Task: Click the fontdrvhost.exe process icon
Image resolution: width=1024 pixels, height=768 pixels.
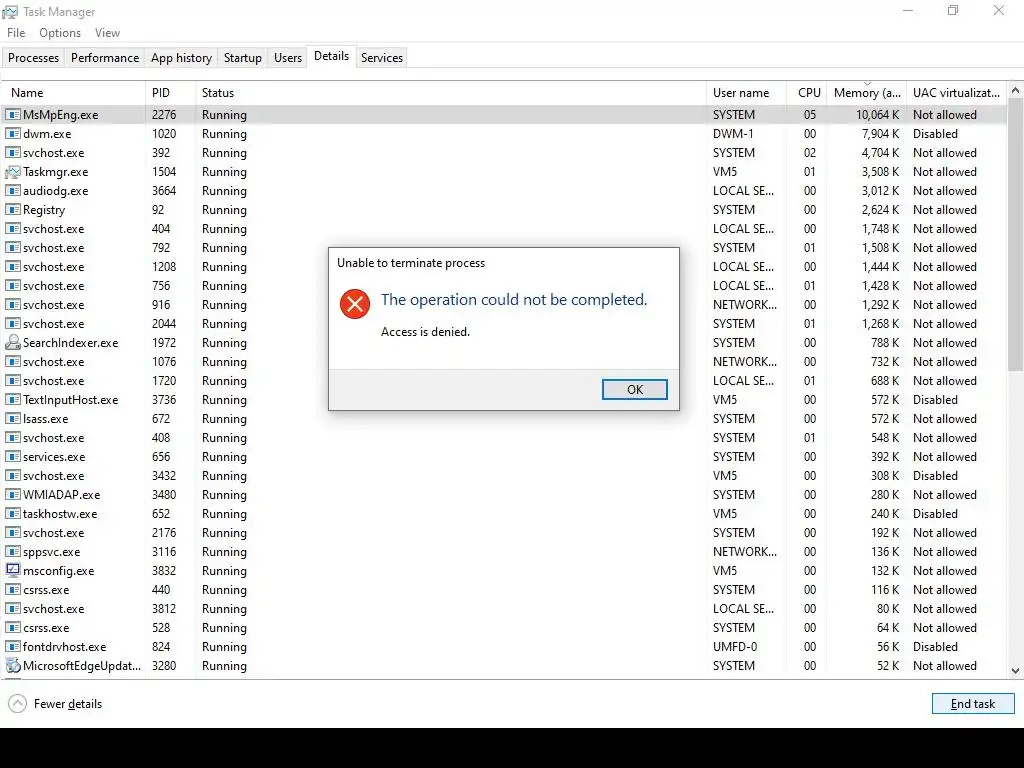Action: pos(12,647)
